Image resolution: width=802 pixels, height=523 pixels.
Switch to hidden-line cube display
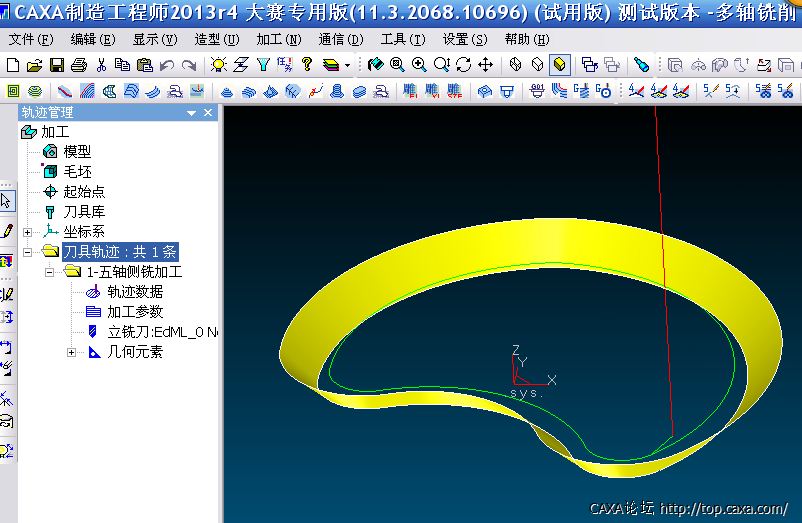[538, 64]
